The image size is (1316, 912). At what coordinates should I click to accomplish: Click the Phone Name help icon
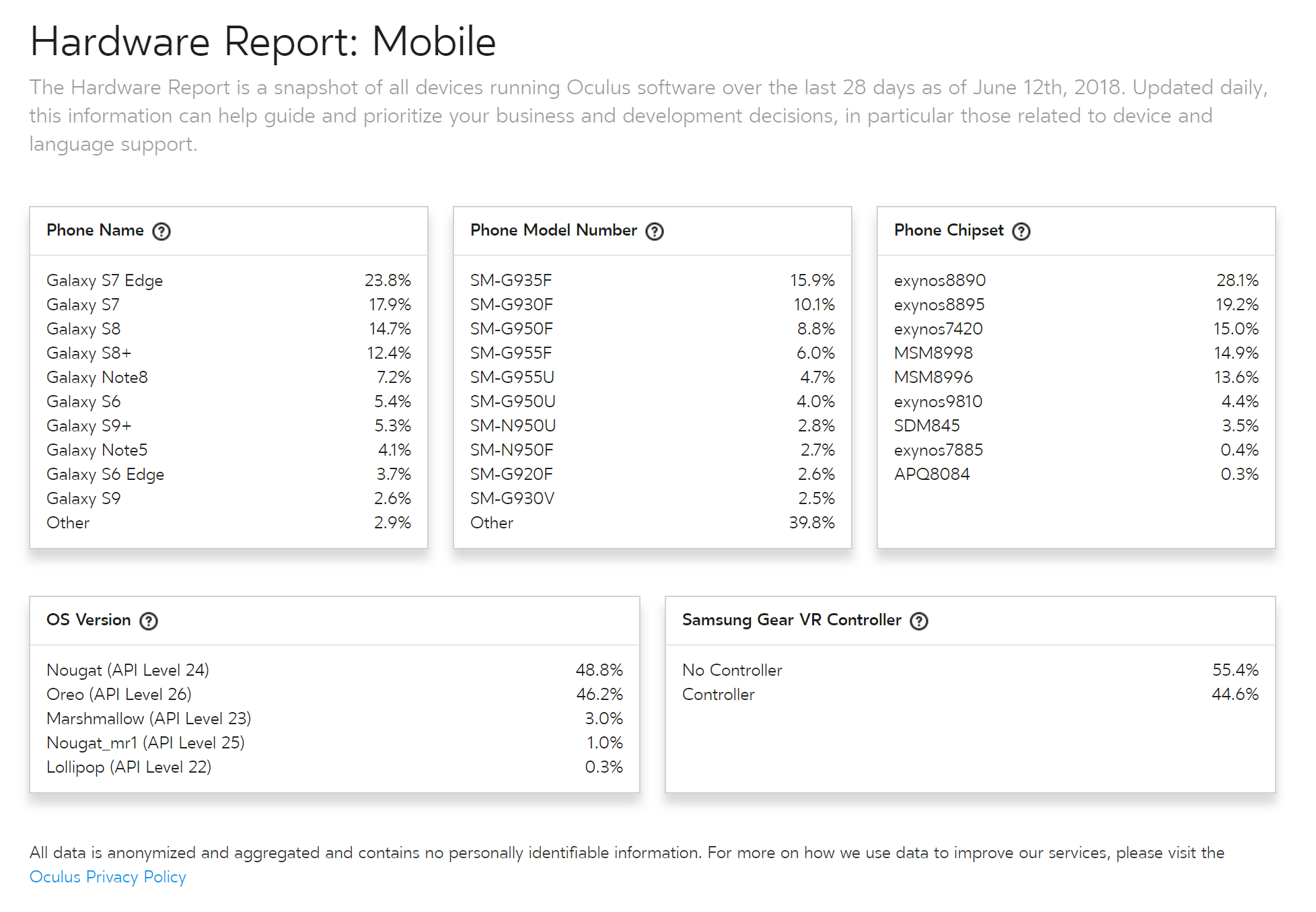click(161, 232)
